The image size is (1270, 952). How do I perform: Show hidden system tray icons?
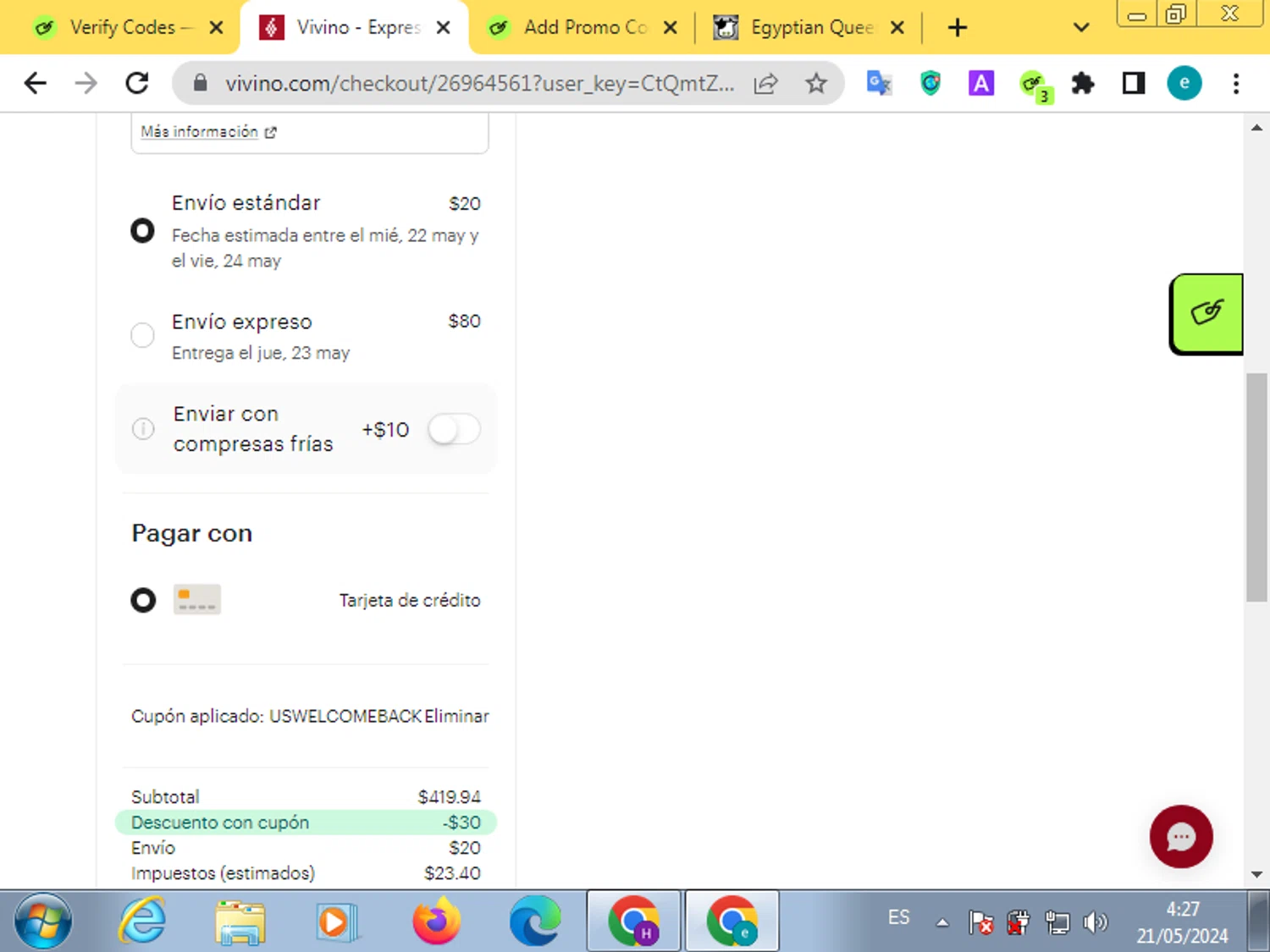pyautogui.click(x=942, y=922)
